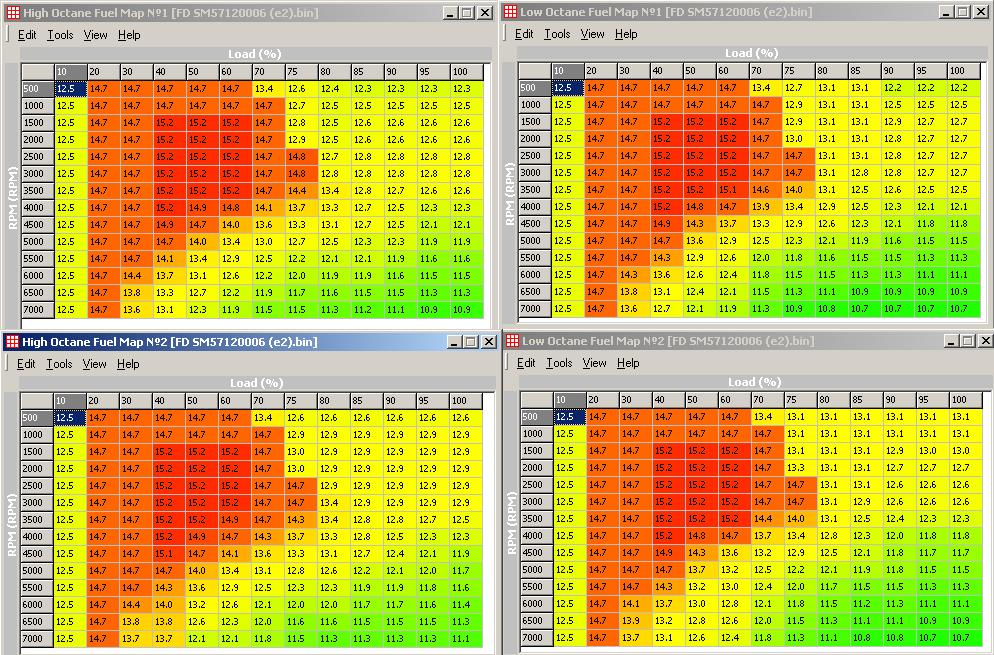Click menu bar grip handle in High Octane Map №1
The image size is (994, 655).
tap(8, 35)
